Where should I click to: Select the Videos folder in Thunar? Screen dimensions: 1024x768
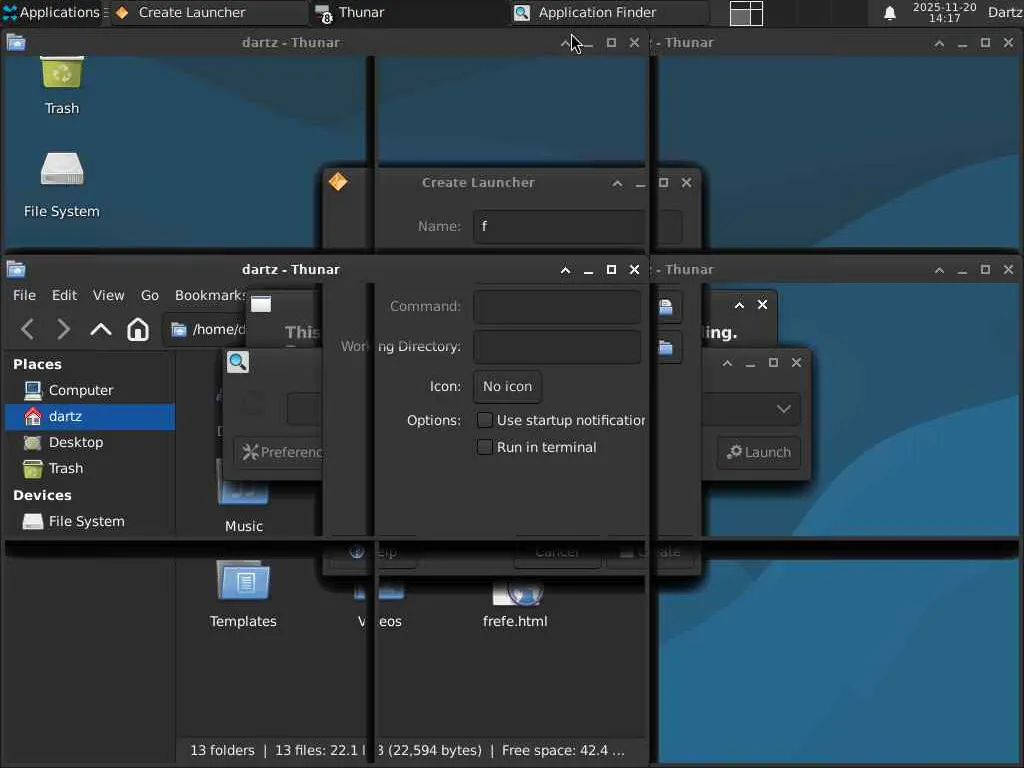(380, 604)
